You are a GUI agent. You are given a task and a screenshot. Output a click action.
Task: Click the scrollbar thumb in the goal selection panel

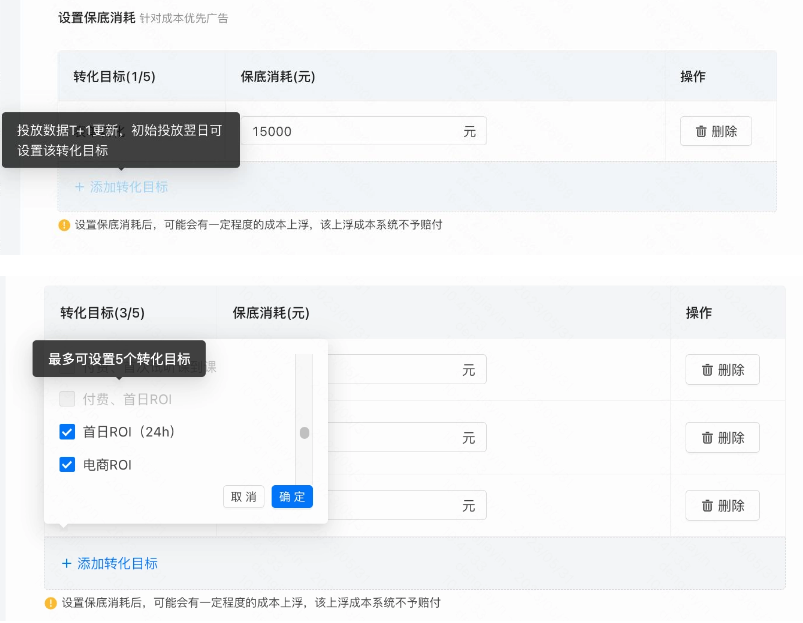(x=305, y=433)
